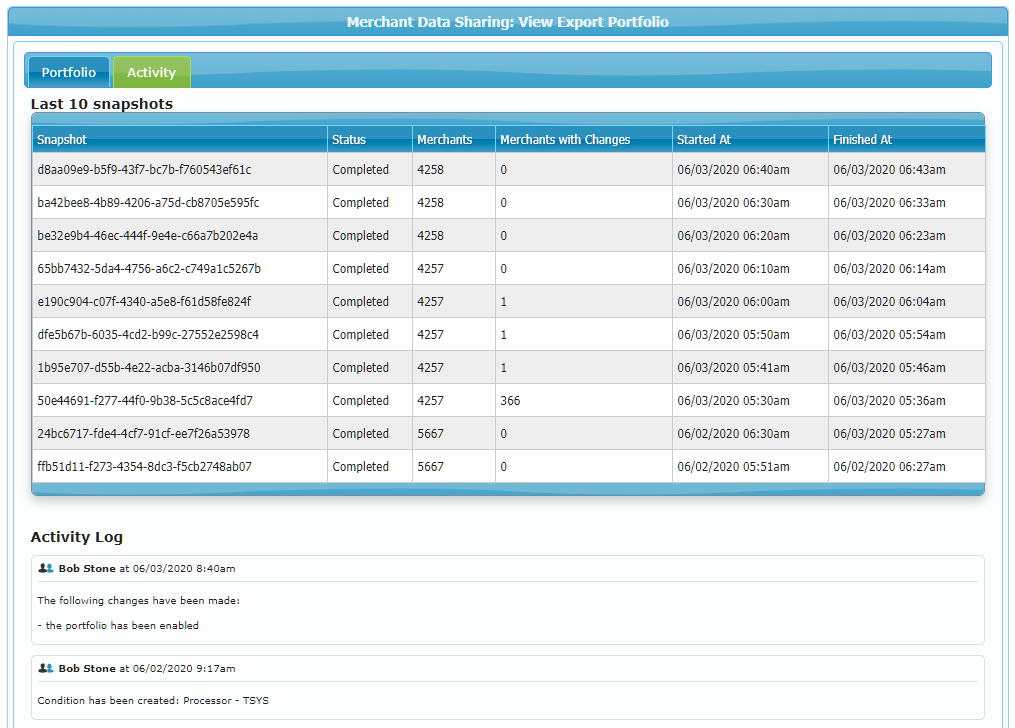Select snapshot d8aa09e9-b5f9-43f7-bc7b-f760543ef61c
The width and height of the screenshot is (1015, 728).
(144, 170)
